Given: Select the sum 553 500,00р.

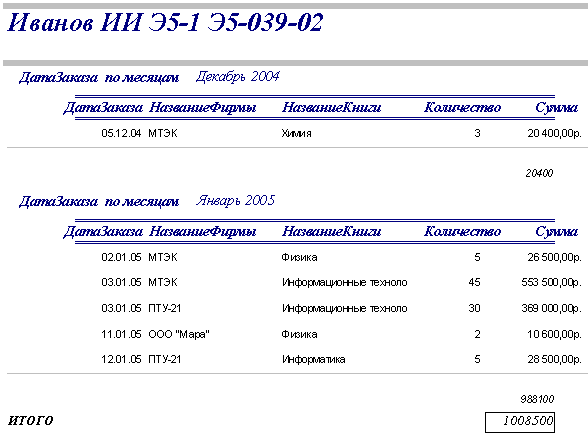Looking at the screenshot, I should point(551,282).
